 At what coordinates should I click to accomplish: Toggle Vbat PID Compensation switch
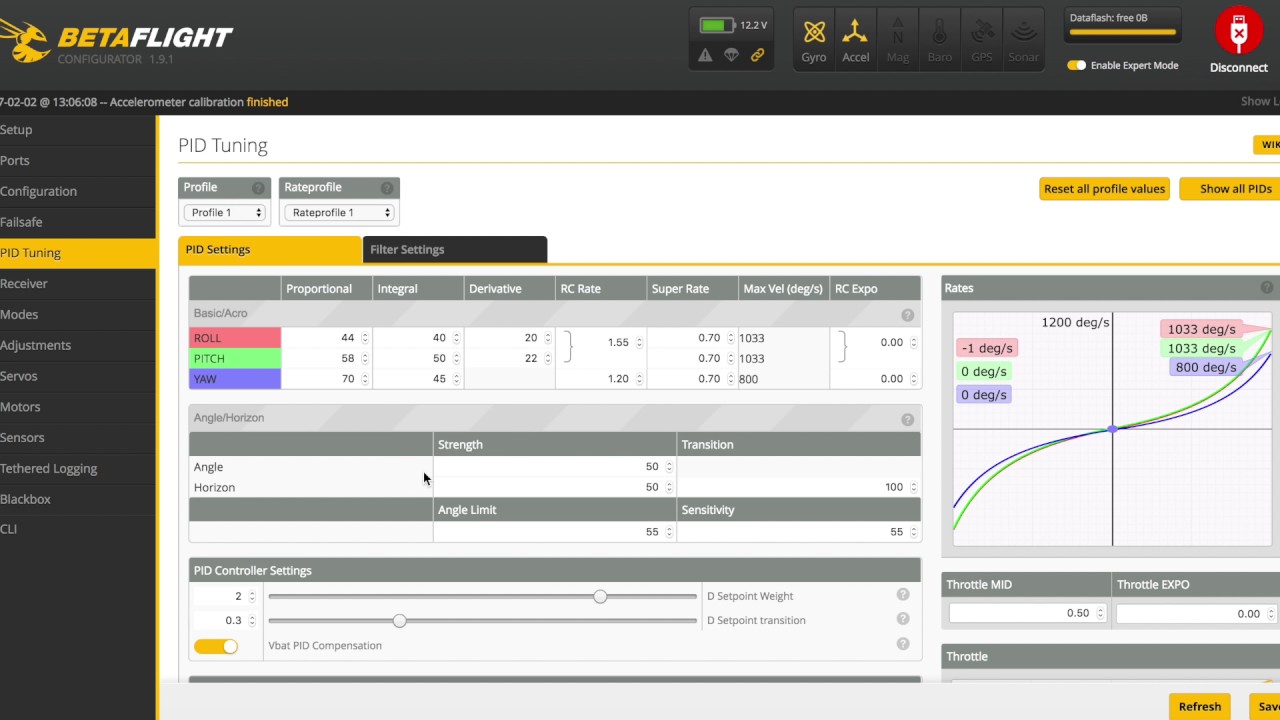(x=216, y=646)
